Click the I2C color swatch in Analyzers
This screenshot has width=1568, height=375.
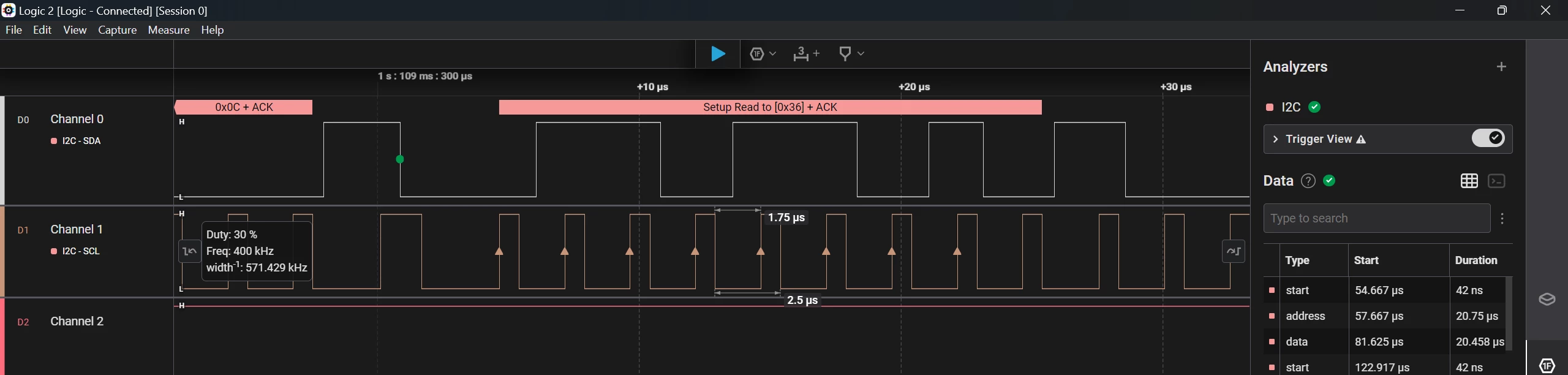click(1270, 107)
